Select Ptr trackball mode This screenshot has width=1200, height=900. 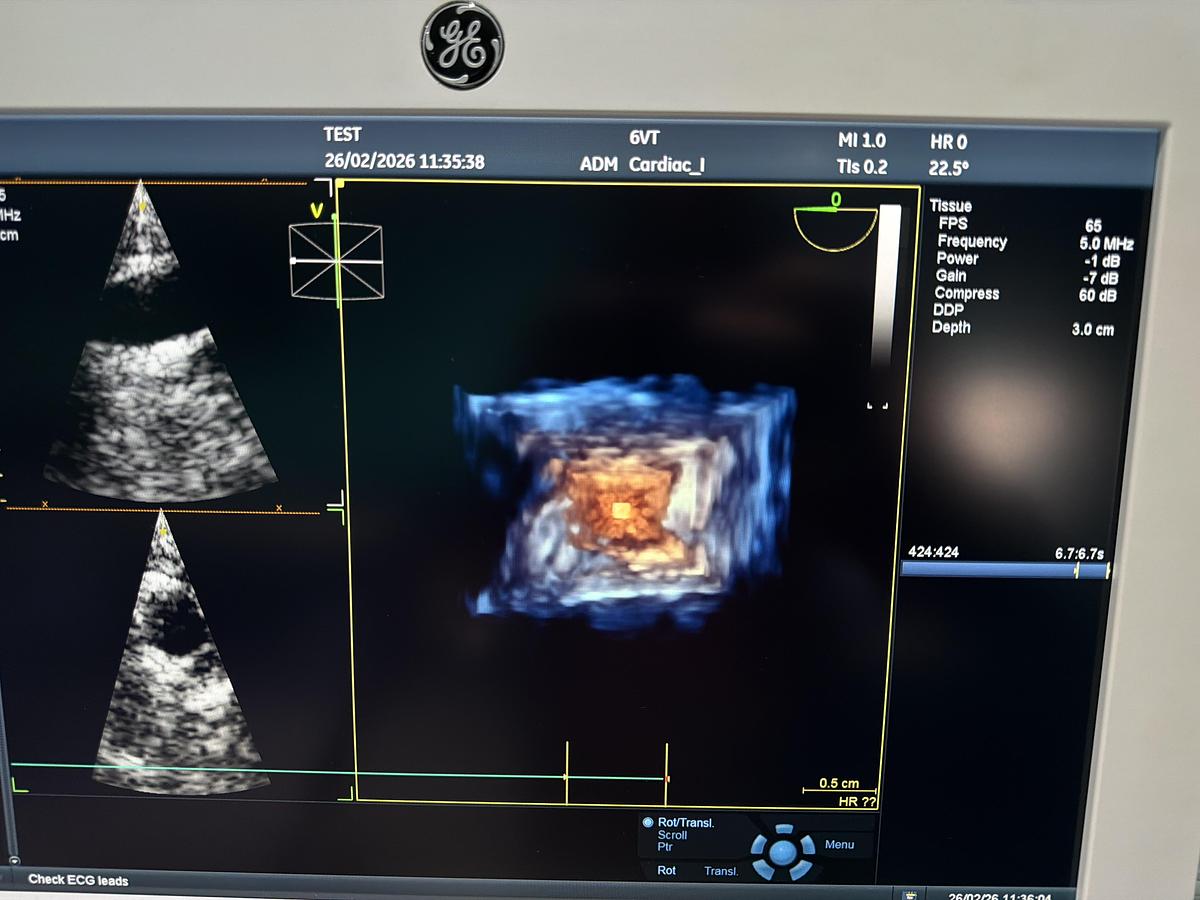coord(665,847)
